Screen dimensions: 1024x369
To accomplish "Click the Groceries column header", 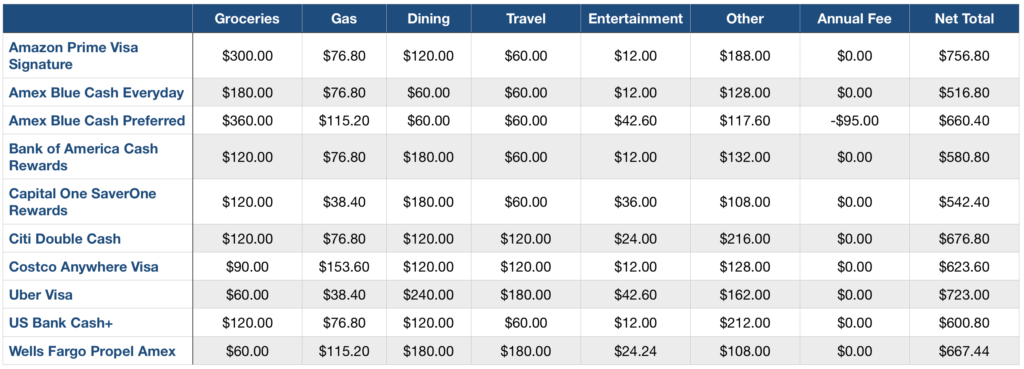I will click(x=247, y=19).
